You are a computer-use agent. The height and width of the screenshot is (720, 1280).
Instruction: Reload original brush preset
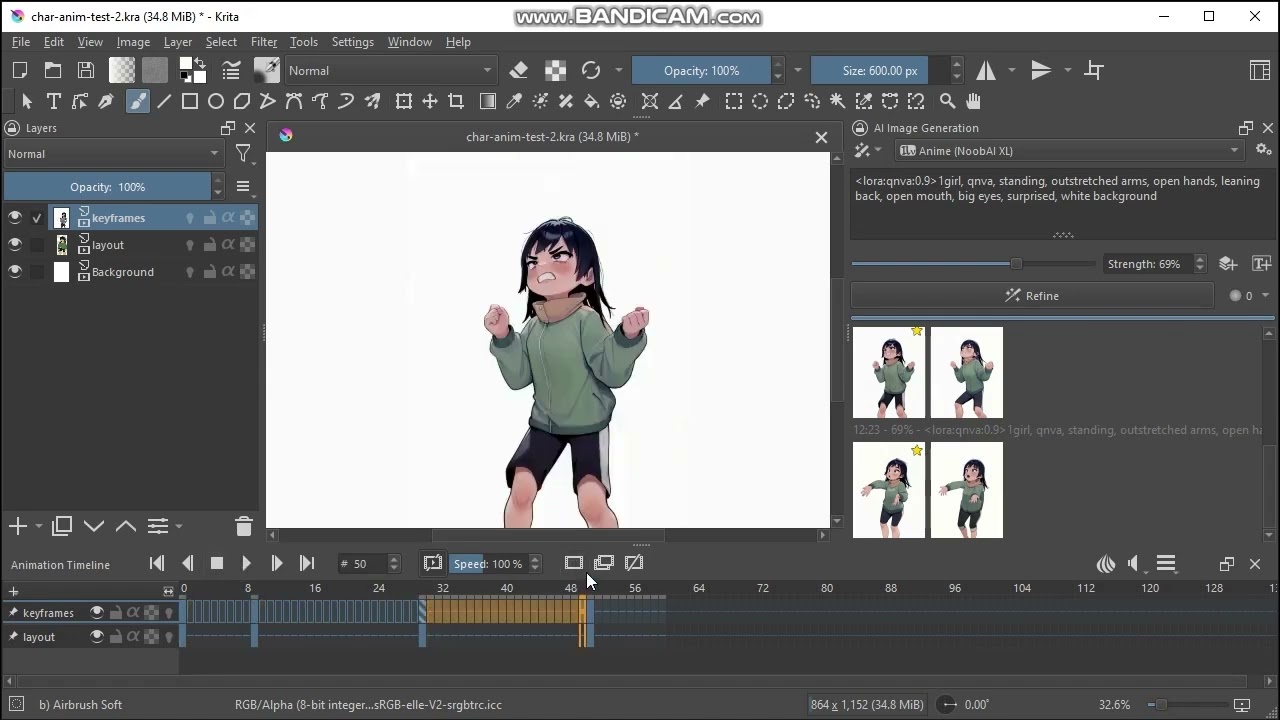pyautogui.click(x=591, y=70)
